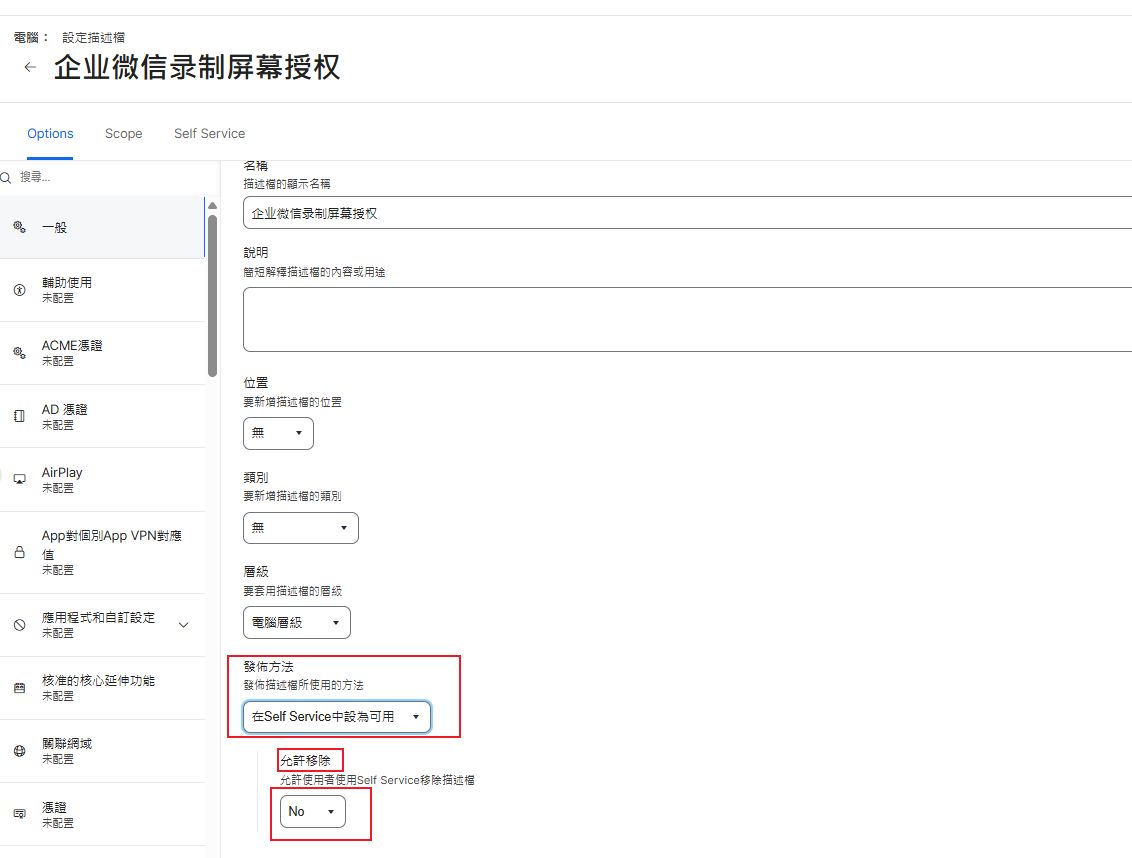The image size is (1132, 858).
Task: Click the search magnifier icon in sidebar
Action: [x=7, y=177]
